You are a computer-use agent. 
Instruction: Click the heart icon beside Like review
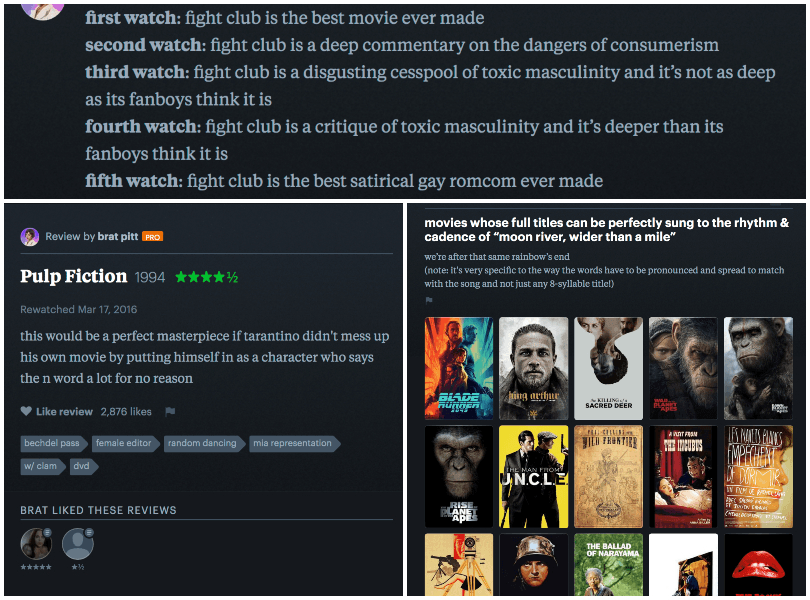(x=26, y=411)
